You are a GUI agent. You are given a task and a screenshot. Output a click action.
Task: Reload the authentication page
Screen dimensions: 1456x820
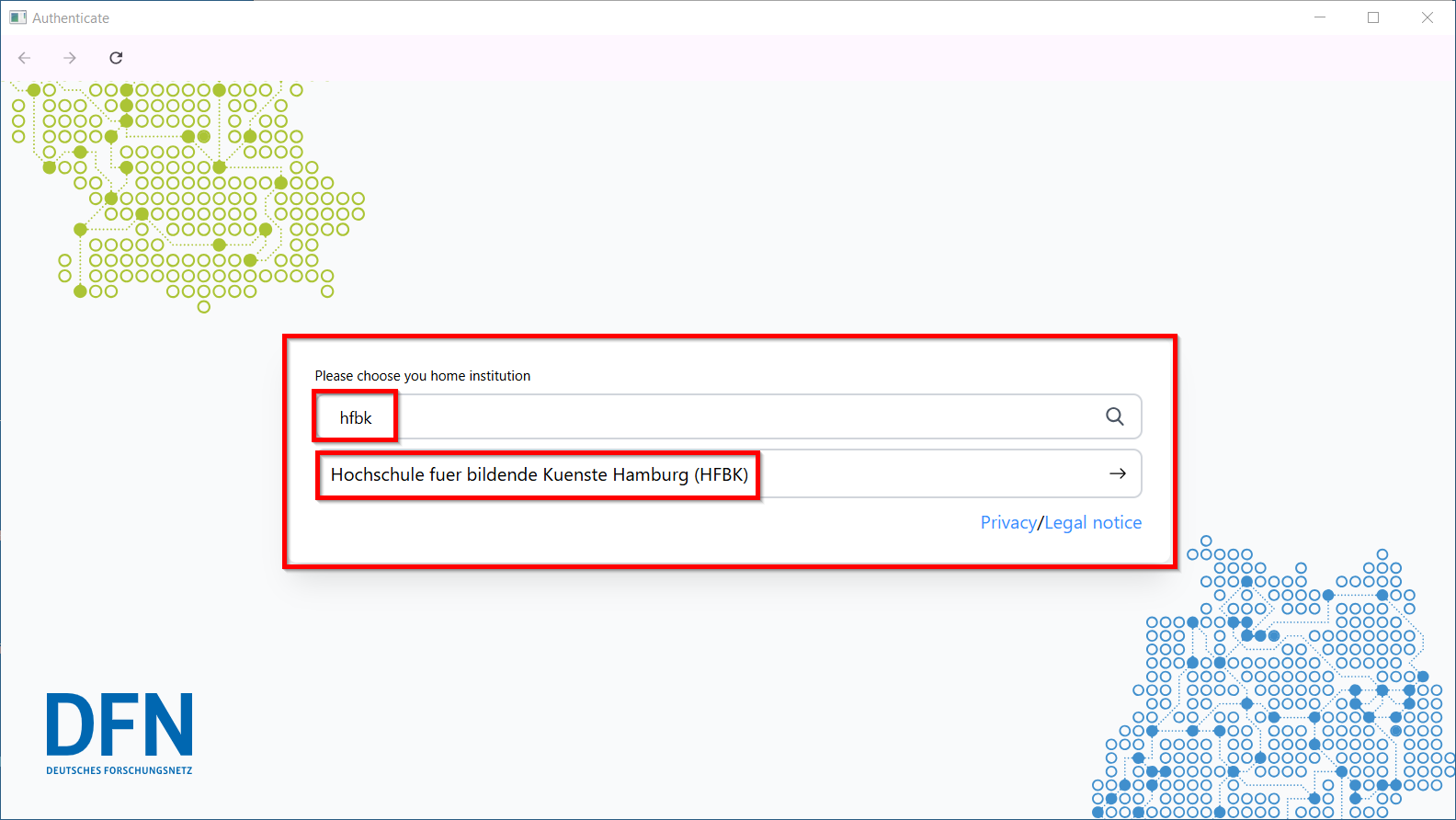click(116, 58)
